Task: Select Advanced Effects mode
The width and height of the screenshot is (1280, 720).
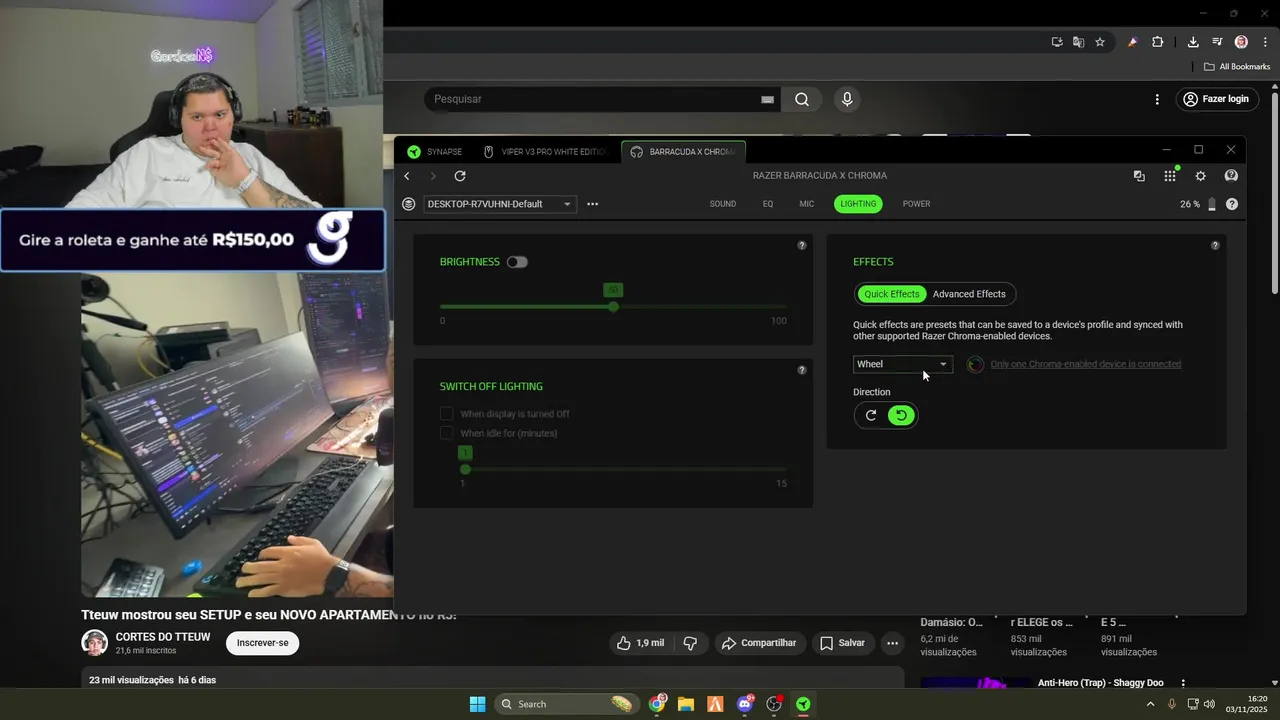Action: (969, 294)
